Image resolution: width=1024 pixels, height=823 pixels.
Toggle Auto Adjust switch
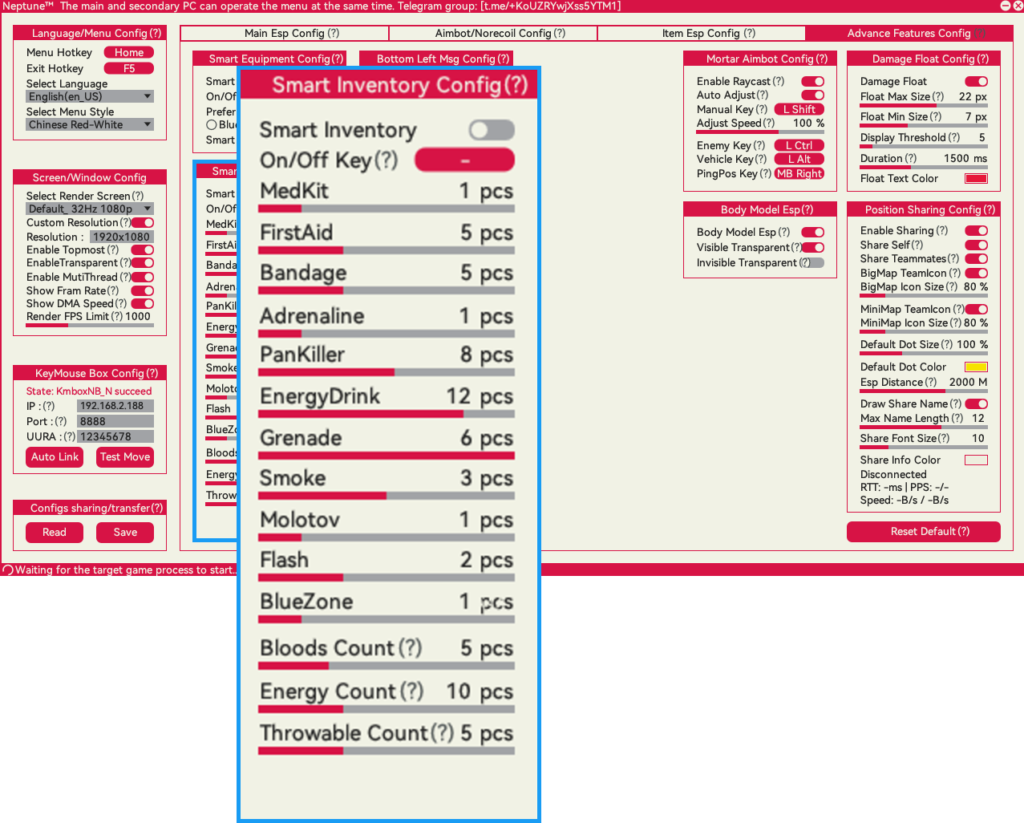[x=812, y=95]
